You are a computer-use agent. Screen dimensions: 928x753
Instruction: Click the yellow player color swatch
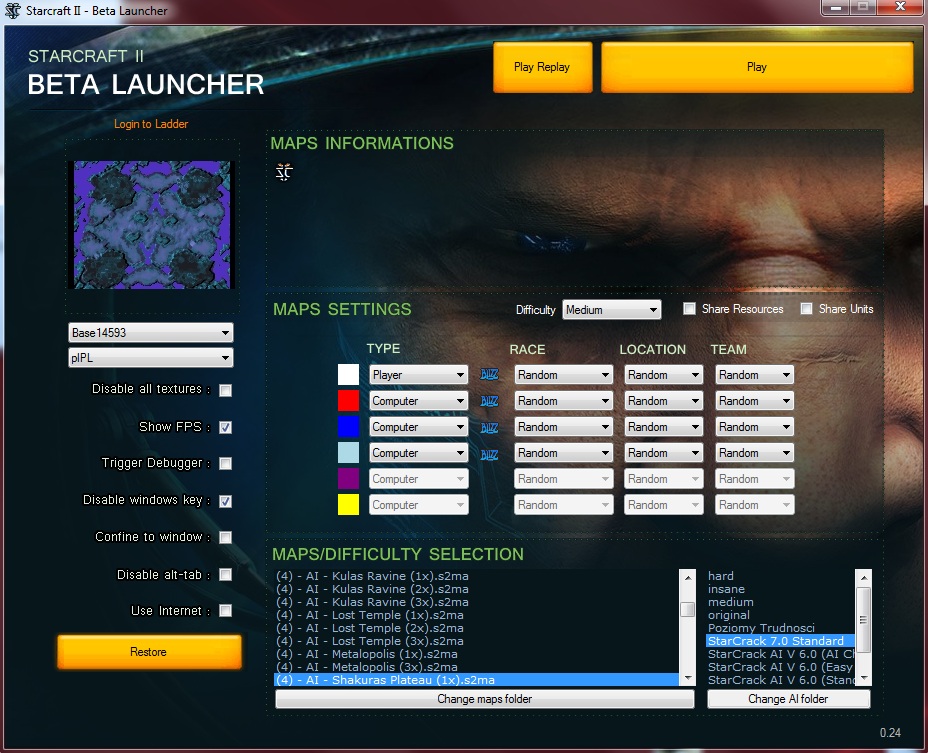[348, 505]
